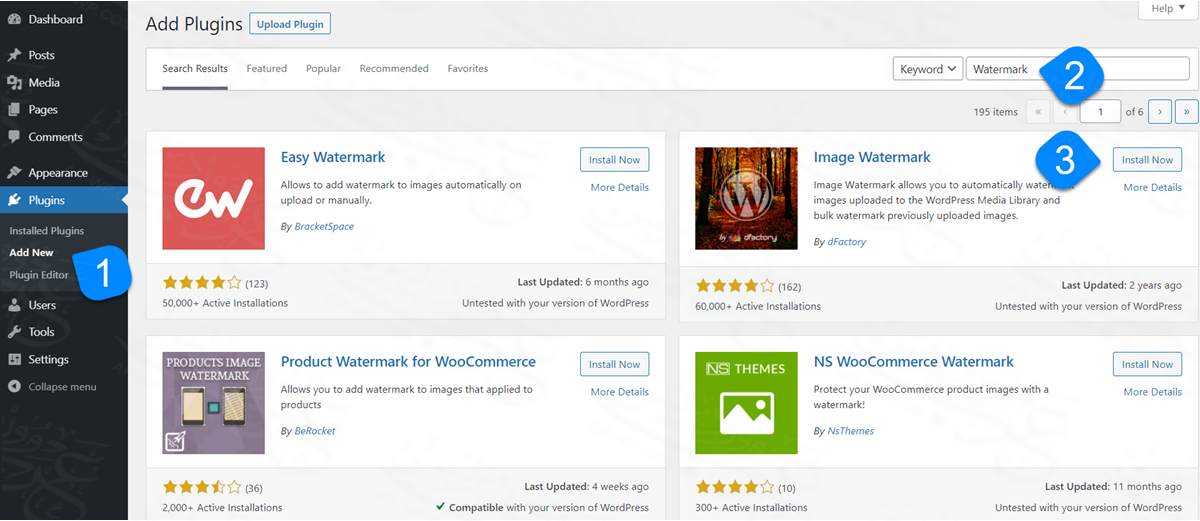
Task: Switch to the Recommended tab
Action: 394,69
